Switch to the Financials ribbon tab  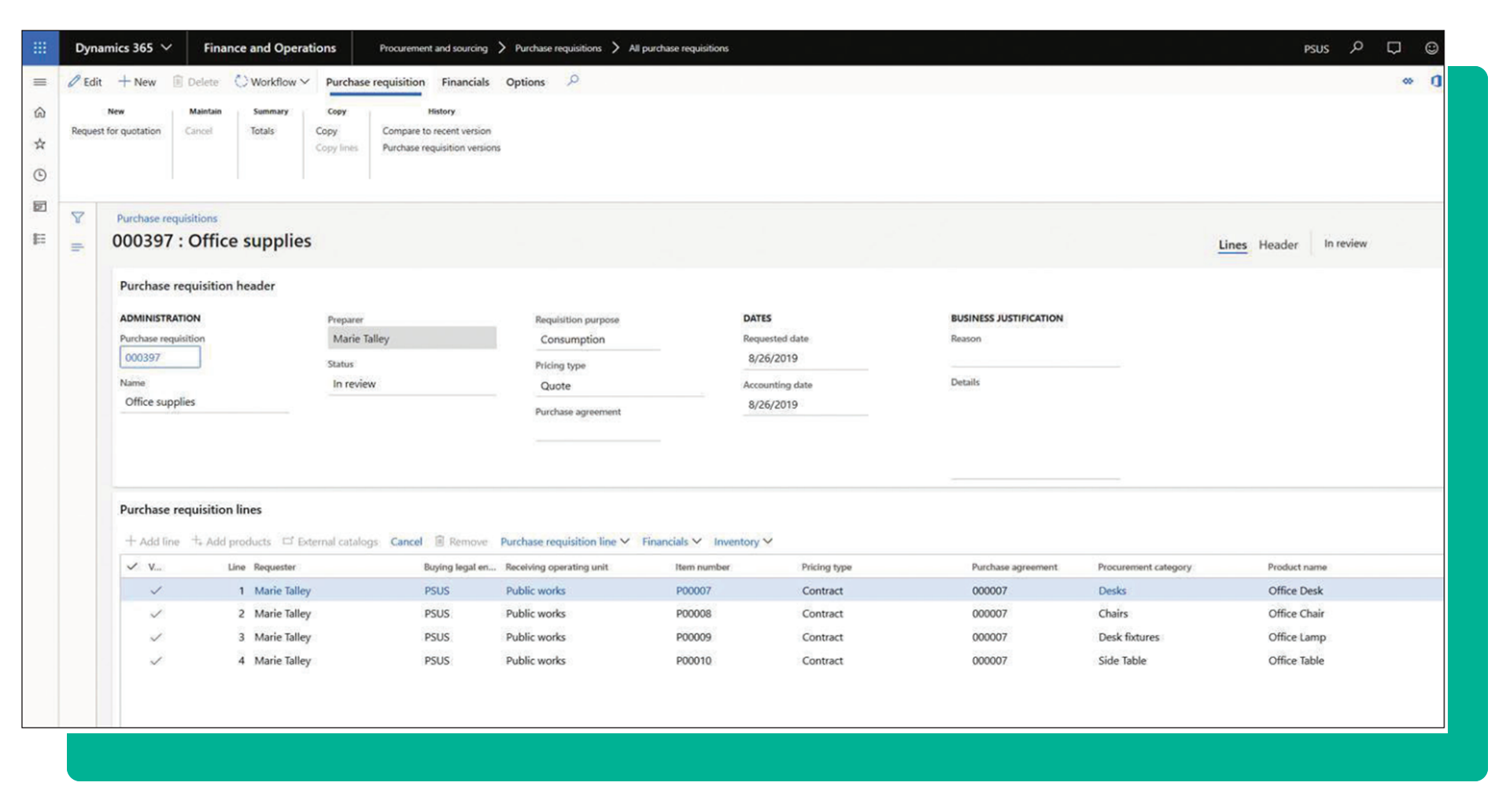[465, 82]
